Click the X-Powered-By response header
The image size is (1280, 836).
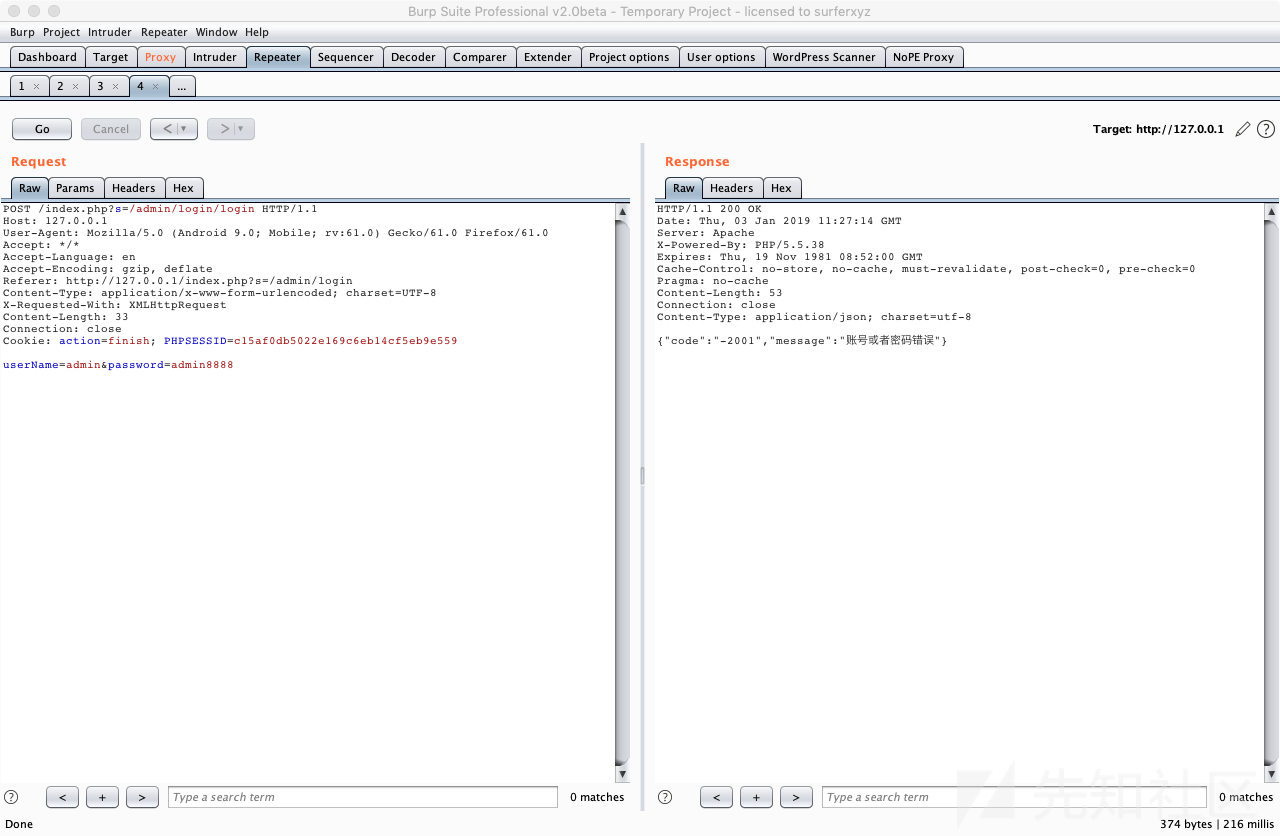tap(741, 245)
